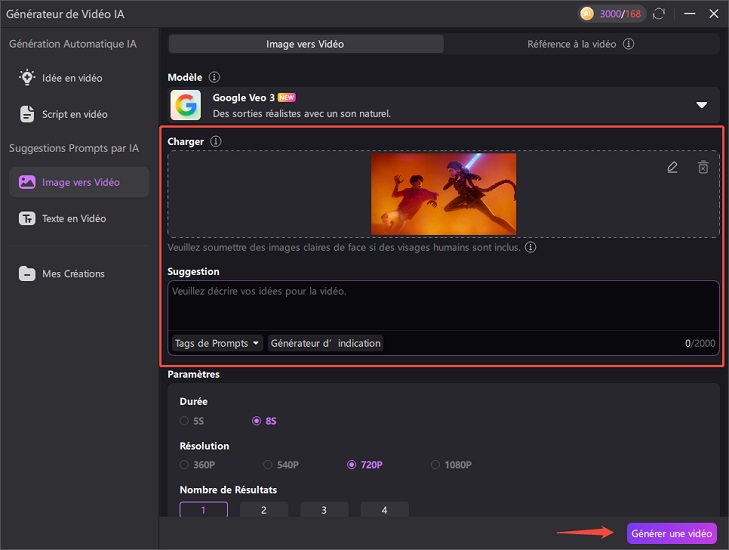
Task: Refresh credits with the circular arrows icon
Action: click(x=658, y=14)
